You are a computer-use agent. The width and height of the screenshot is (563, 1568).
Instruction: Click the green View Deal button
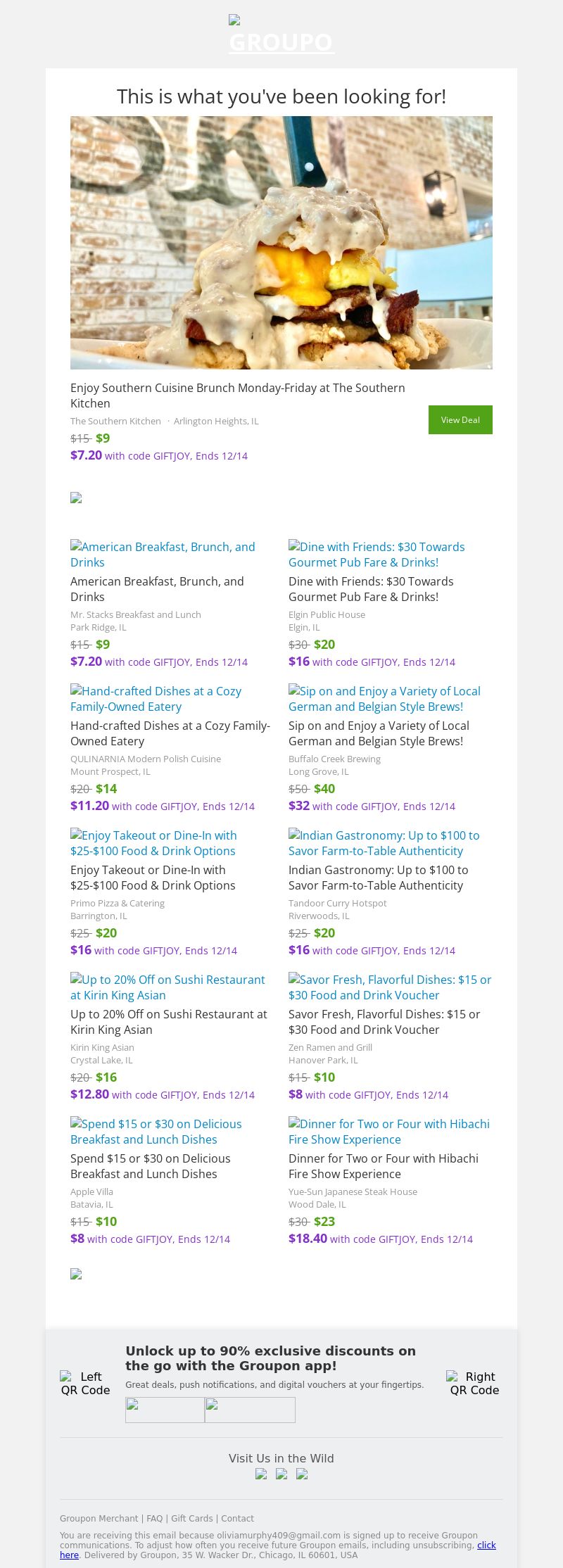[460, 420]
